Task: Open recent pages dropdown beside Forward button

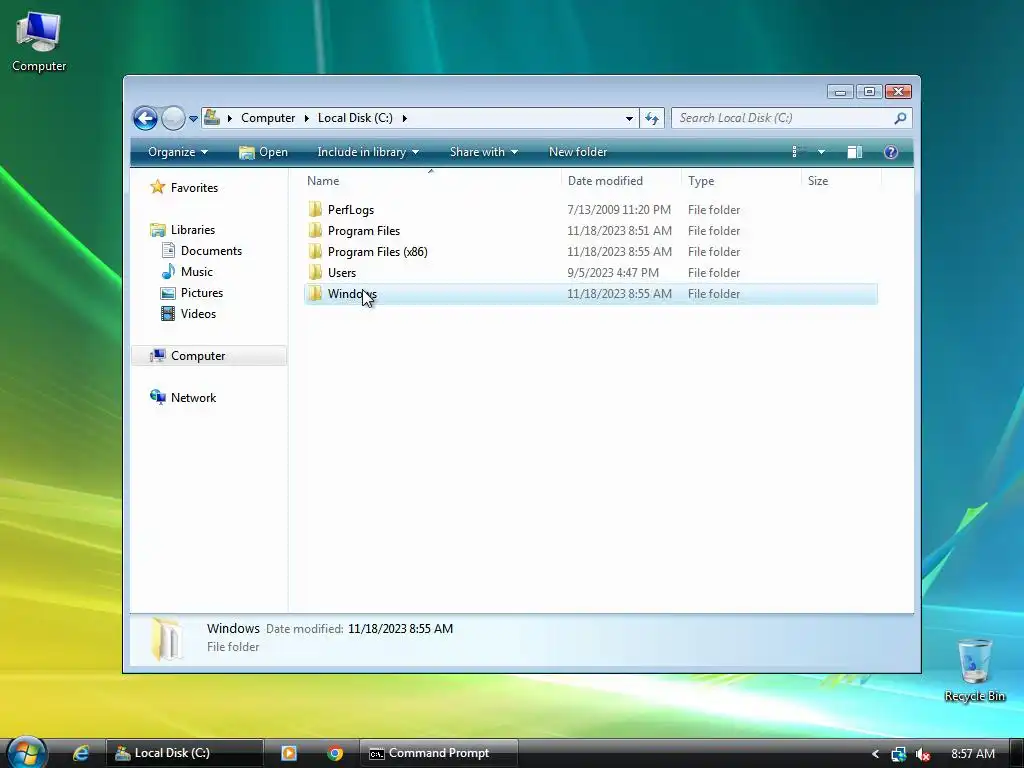Action: coord(193,119)
